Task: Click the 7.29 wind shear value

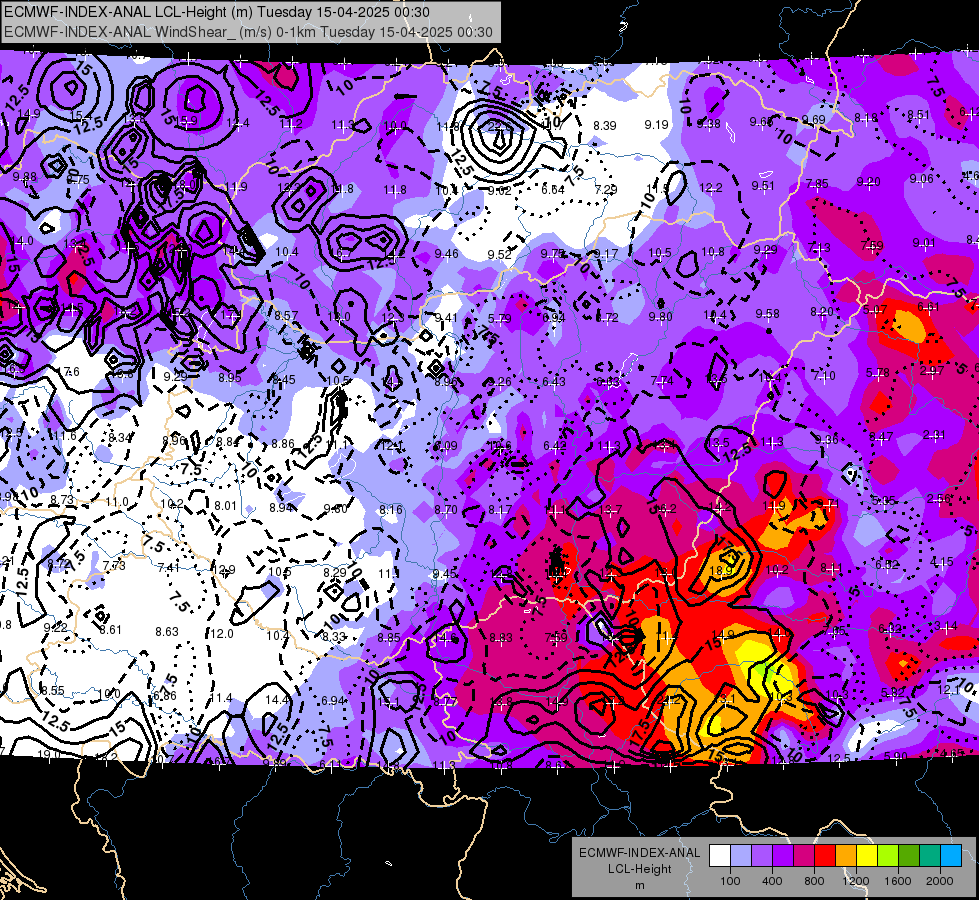Action: (x=606, y=189)
